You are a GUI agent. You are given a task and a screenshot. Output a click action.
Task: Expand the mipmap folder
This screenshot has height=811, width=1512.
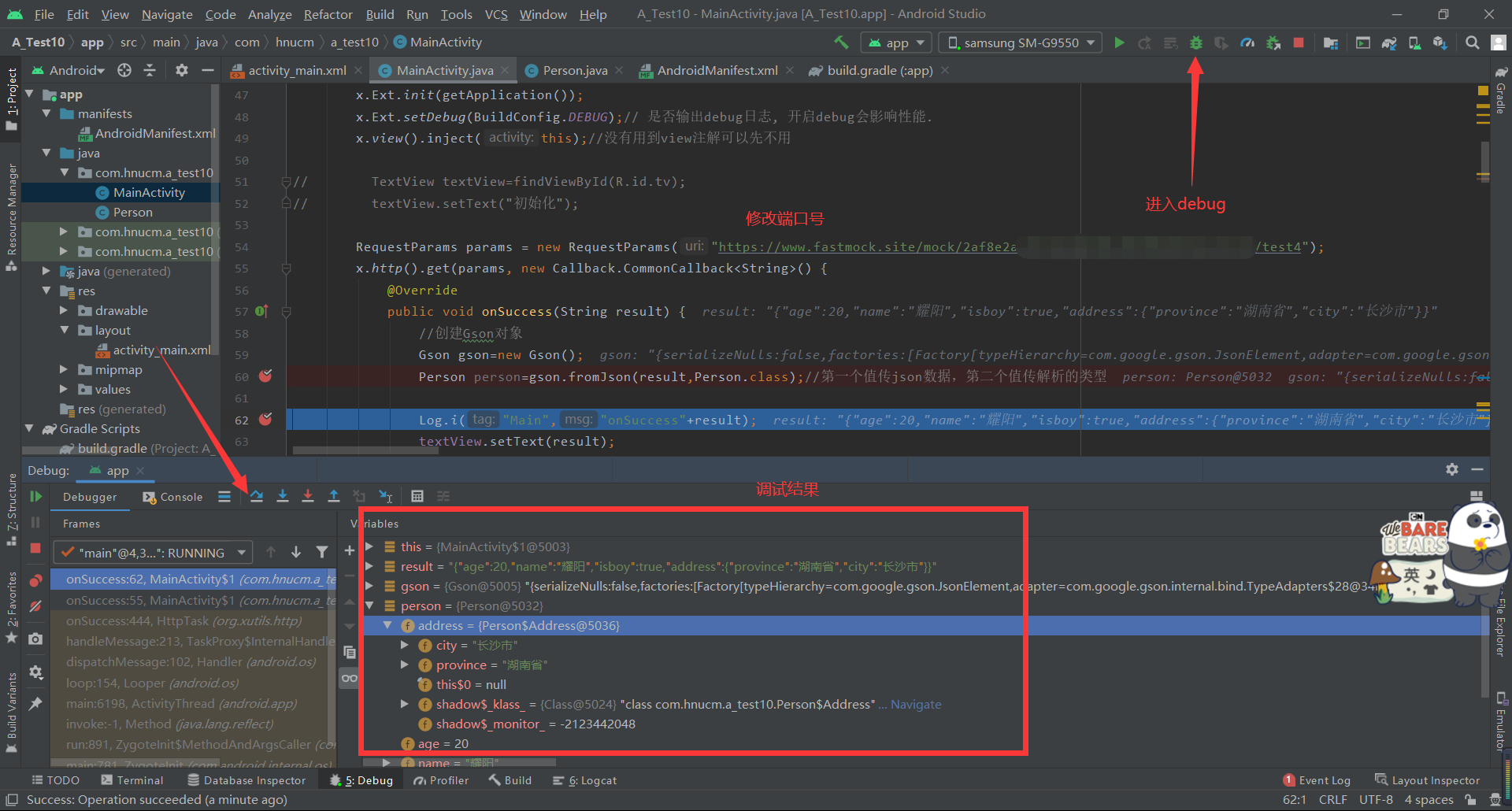tap(64, 369)
